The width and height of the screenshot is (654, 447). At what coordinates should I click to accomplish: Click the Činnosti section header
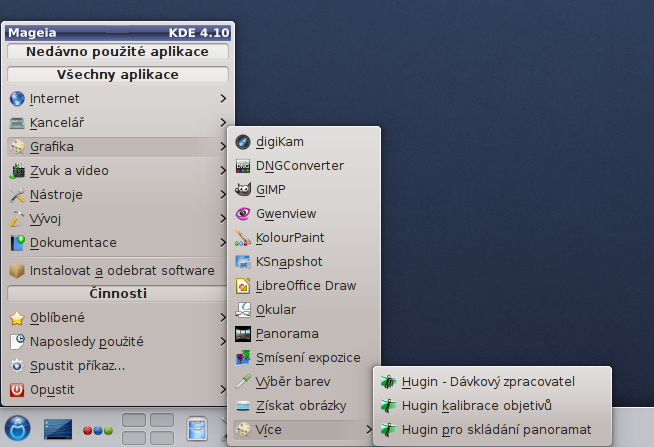coord(118,294)
